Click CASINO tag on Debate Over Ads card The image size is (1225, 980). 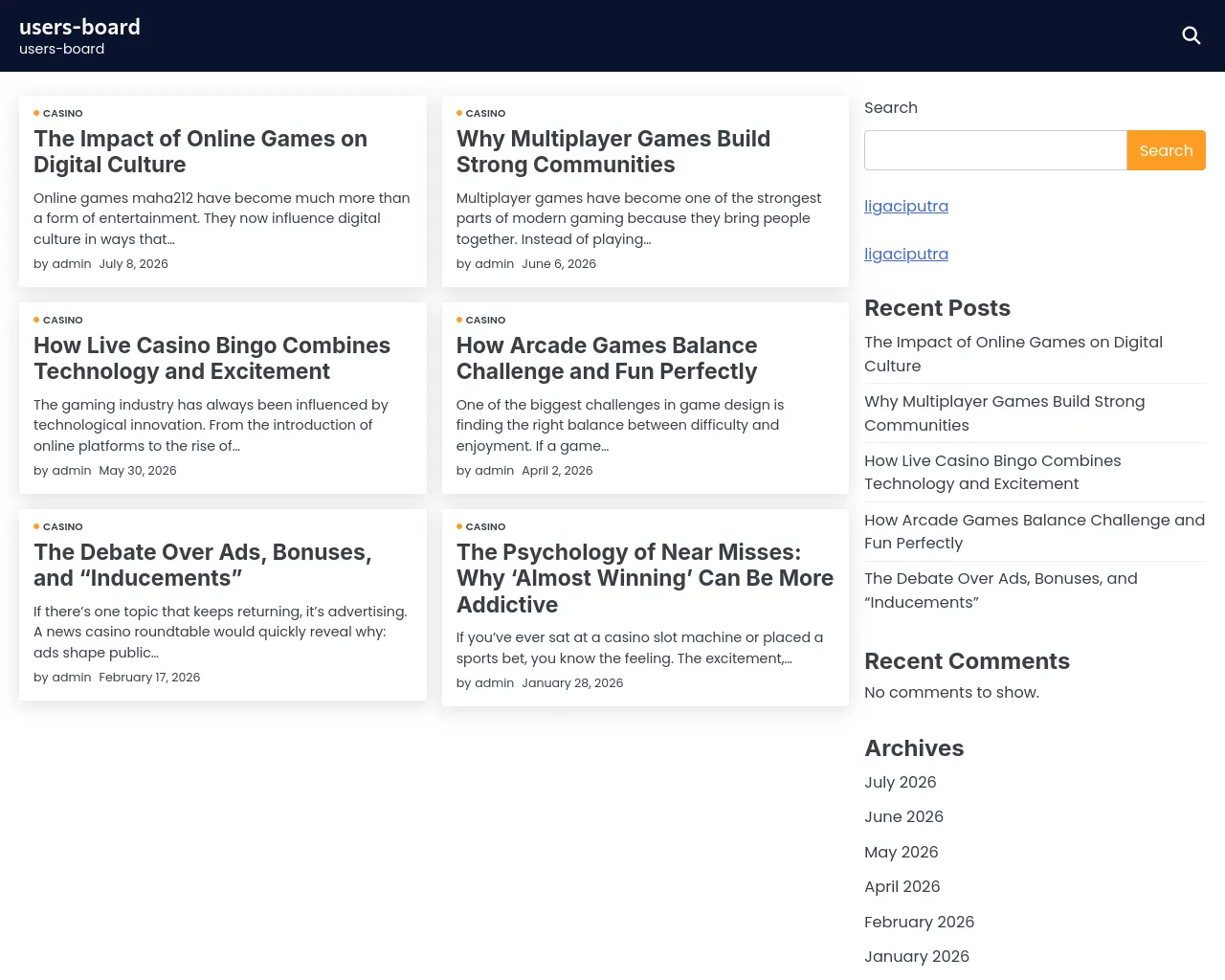coord(62,526)
